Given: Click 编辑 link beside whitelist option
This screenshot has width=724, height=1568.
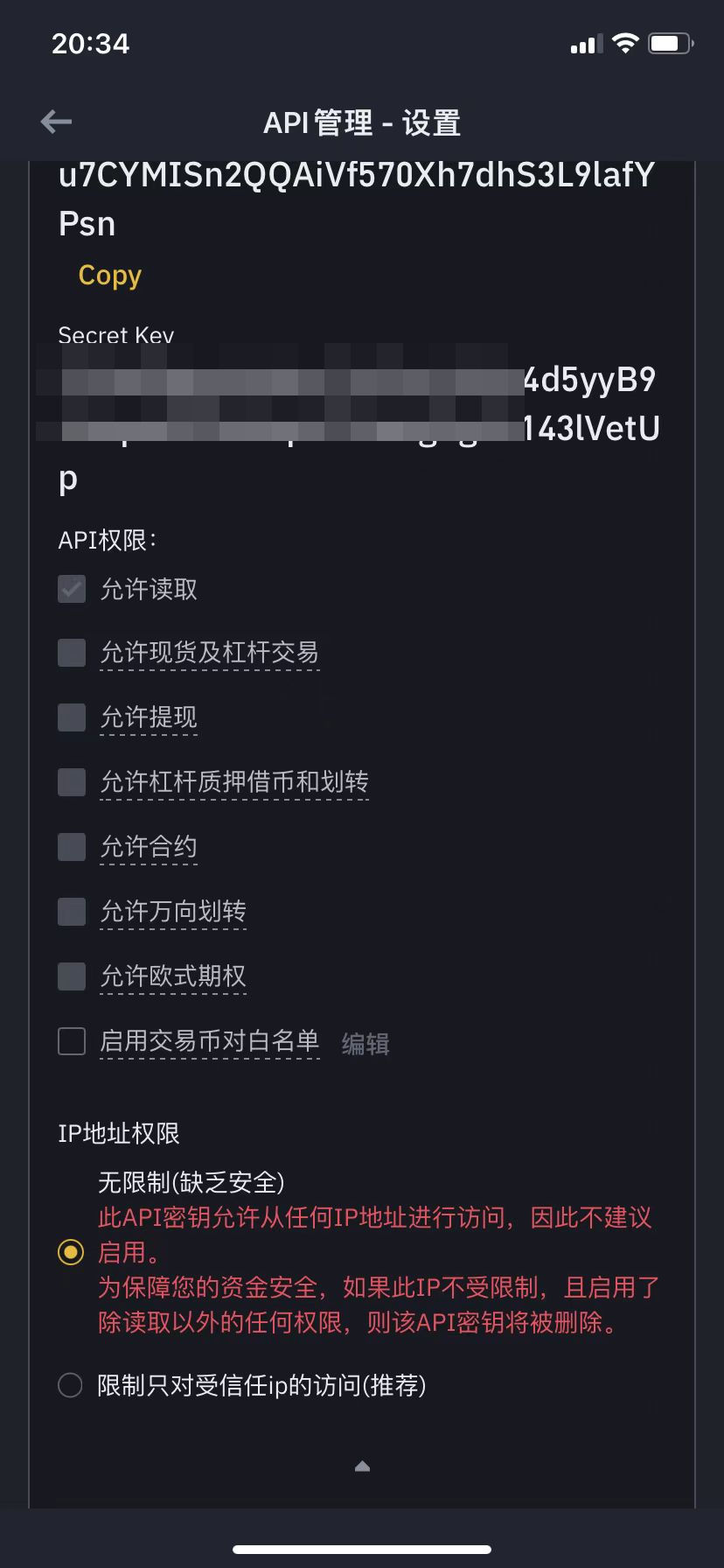Looking at the screenshot, I should tap(365, 1043).
